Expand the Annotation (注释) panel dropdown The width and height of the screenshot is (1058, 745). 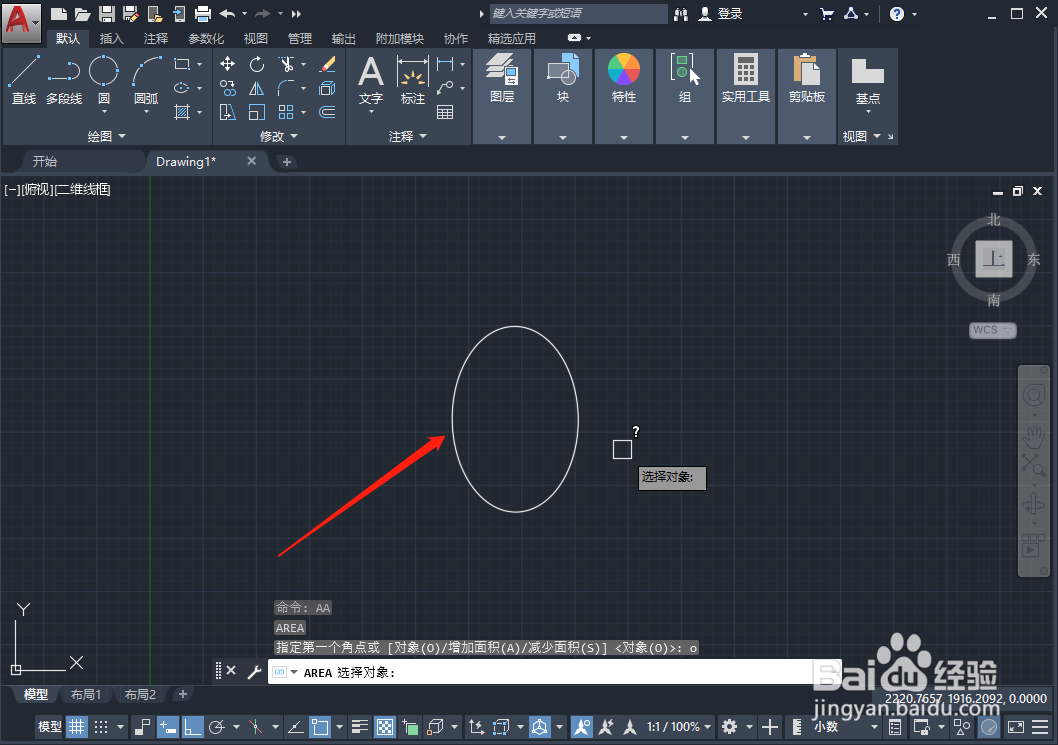(x=408, y=136)
